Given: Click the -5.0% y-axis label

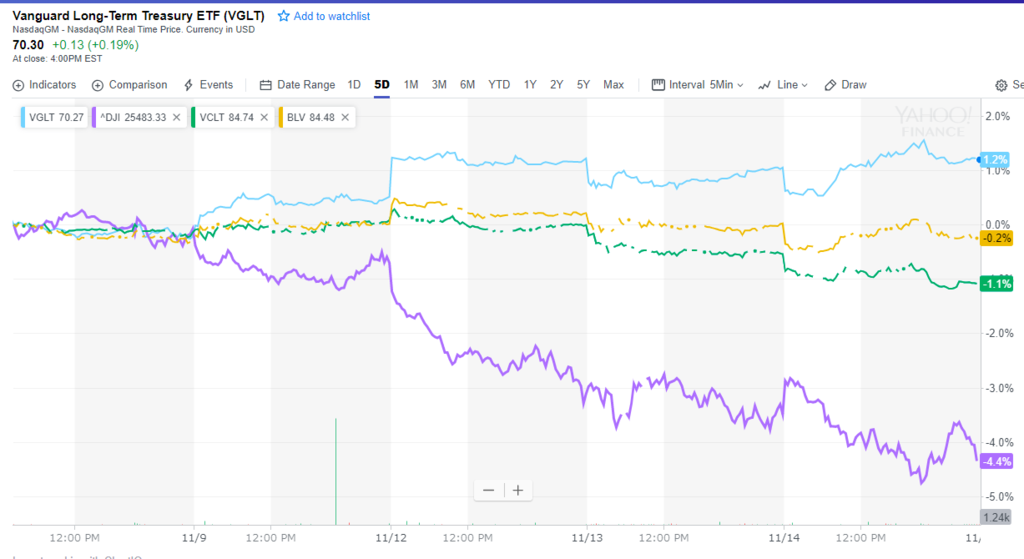Looking at the screenshot, I should click(x=999, y=496).
